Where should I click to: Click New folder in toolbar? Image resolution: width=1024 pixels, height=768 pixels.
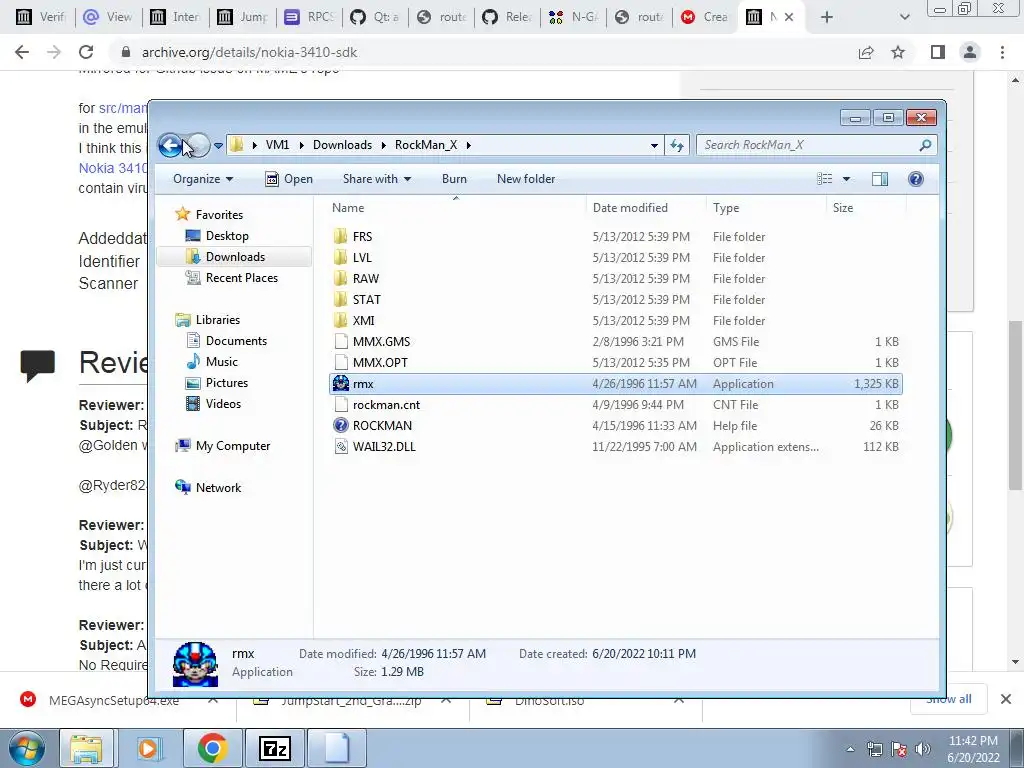pos(526,179)
